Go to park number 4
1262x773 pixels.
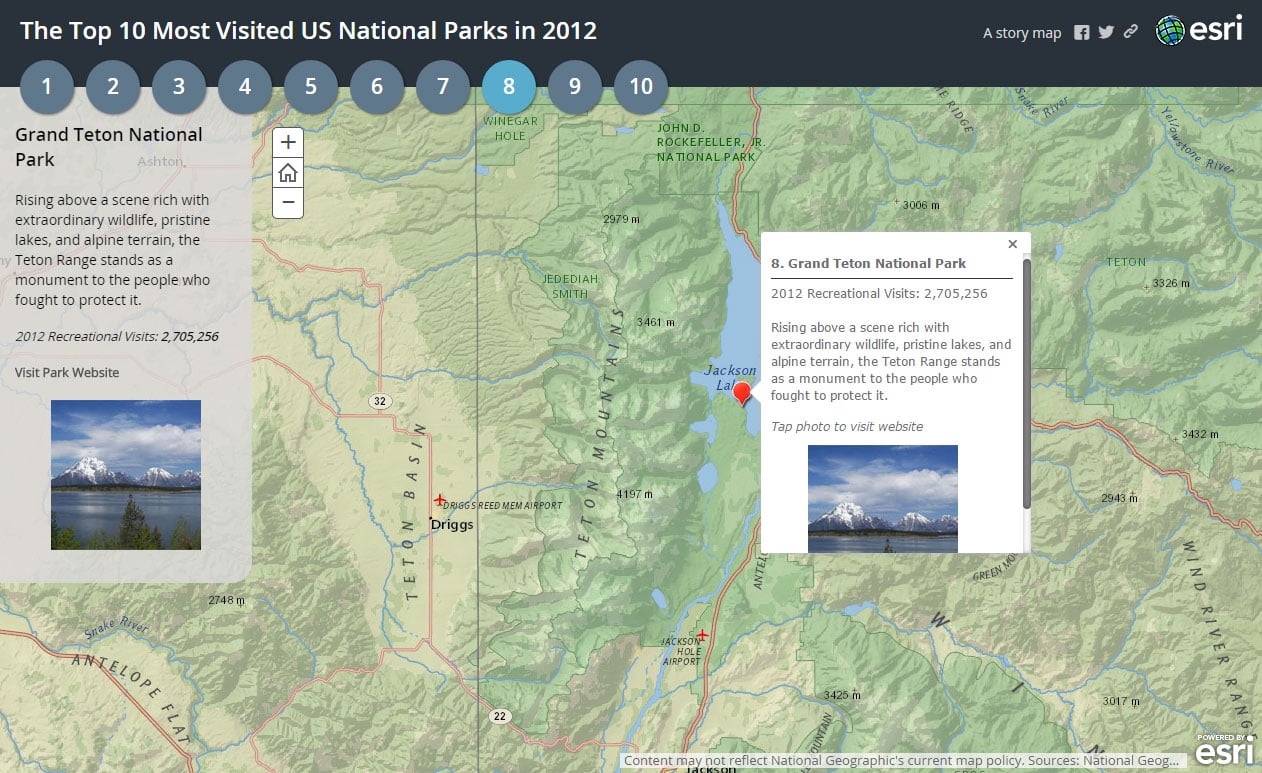(244, 87)
